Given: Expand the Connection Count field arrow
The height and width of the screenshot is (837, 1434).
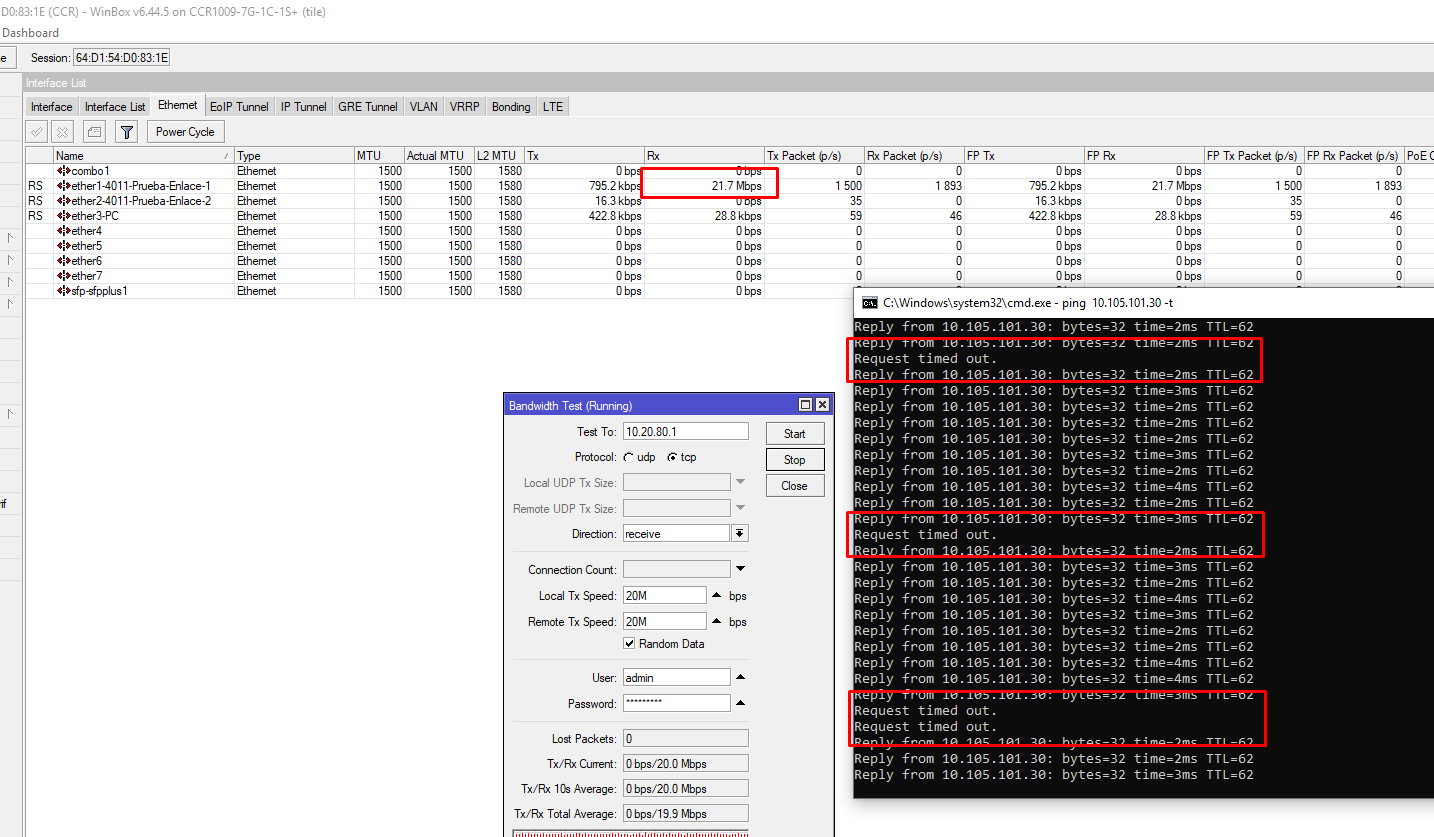Looking at the screenshot, I should (740, 570).
